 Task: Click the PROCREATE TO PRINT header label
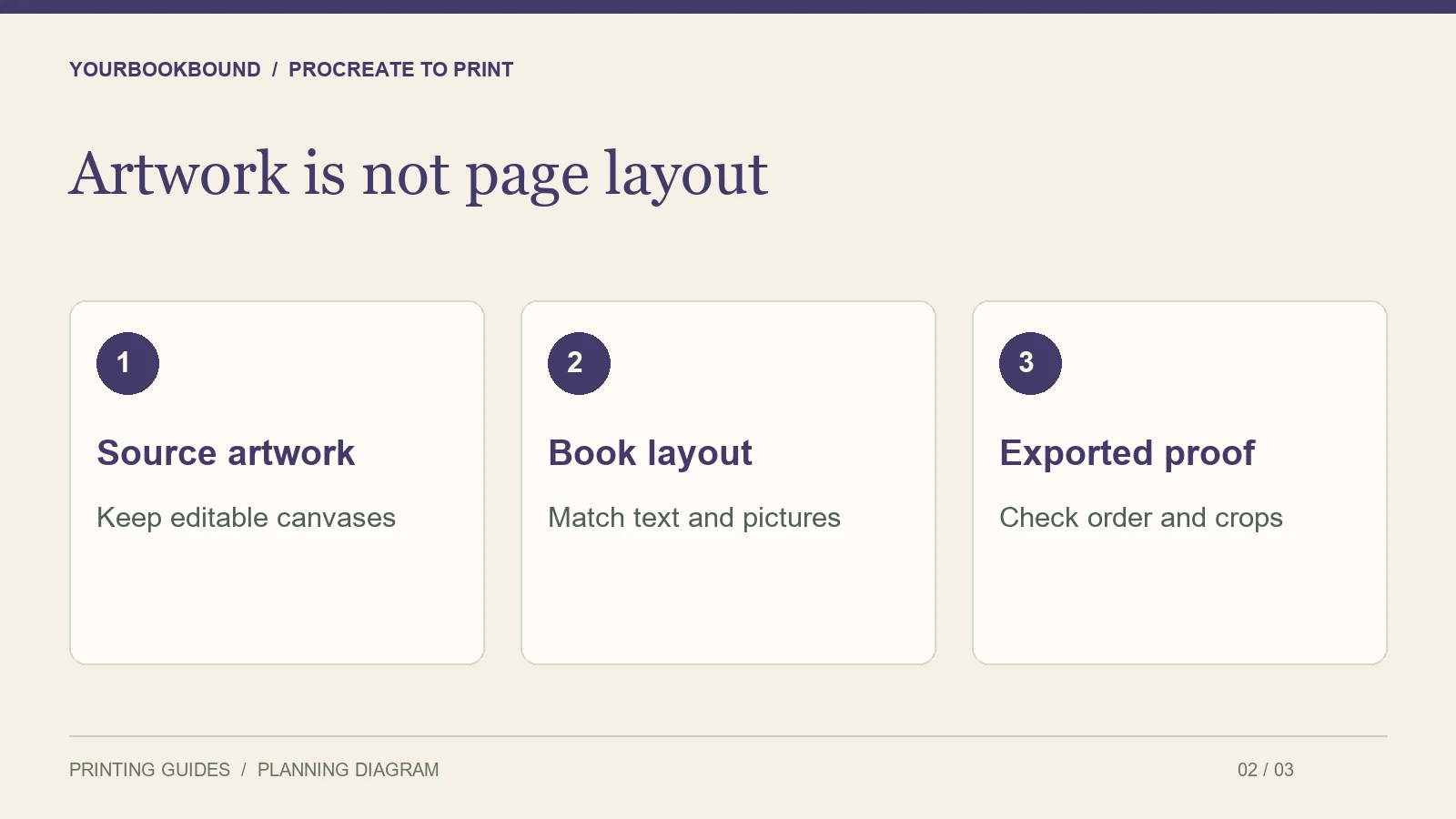click(400, 70)
